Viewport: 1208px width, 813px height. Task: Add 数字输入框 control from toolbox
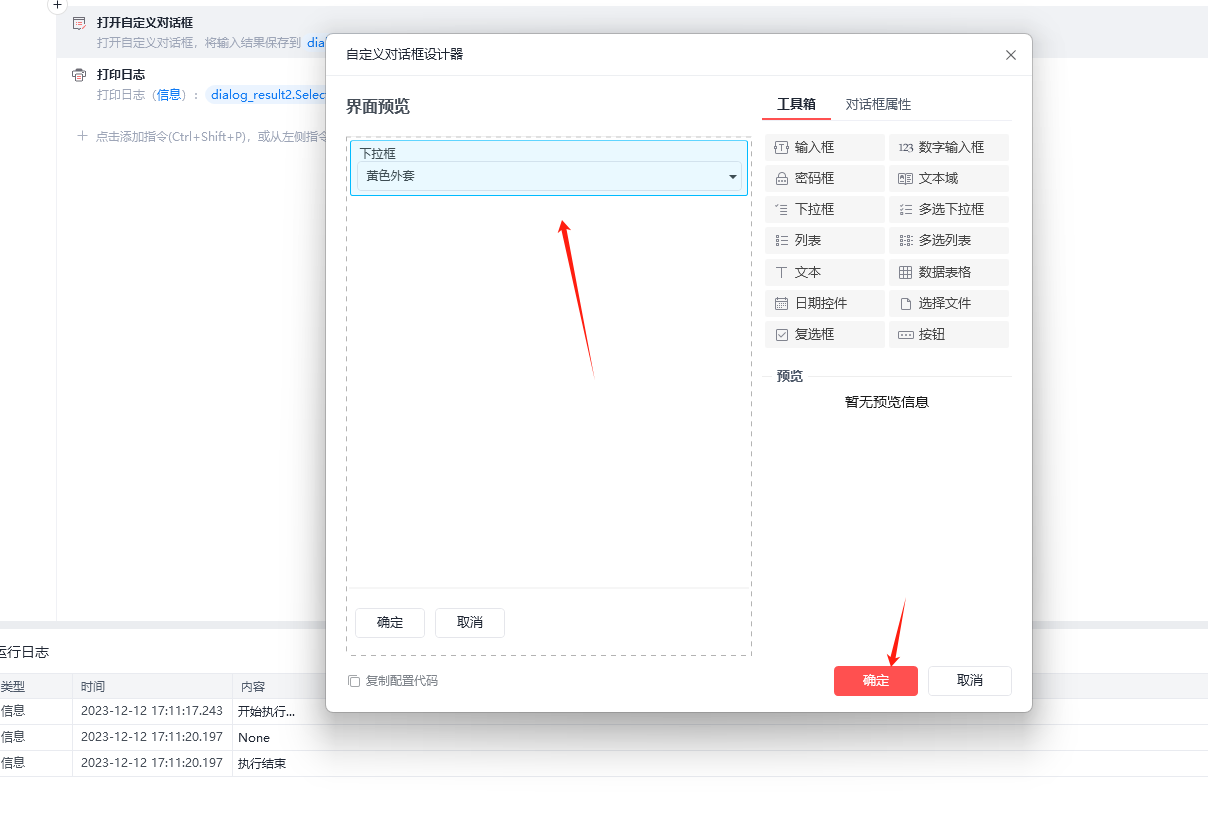pos(949,147)
